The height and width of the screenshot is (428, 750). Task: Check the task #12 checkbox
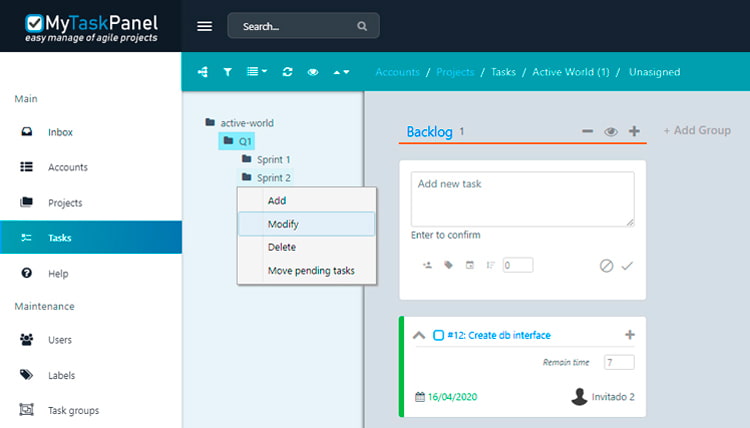[x=438, y=335]
